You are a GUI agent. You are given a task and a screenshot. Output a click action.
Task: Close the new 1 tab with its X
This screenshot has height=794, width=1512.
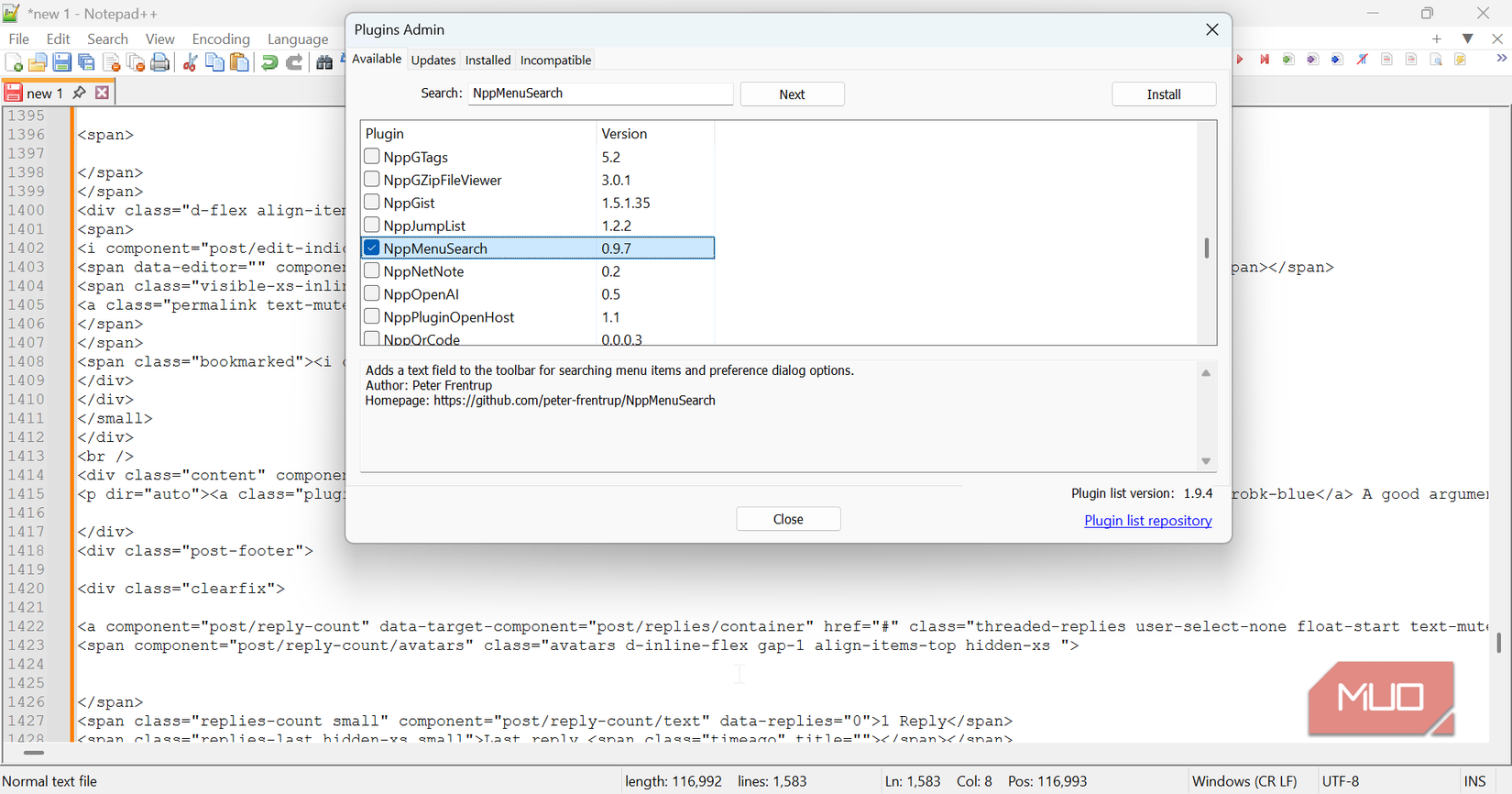(103, 93)
